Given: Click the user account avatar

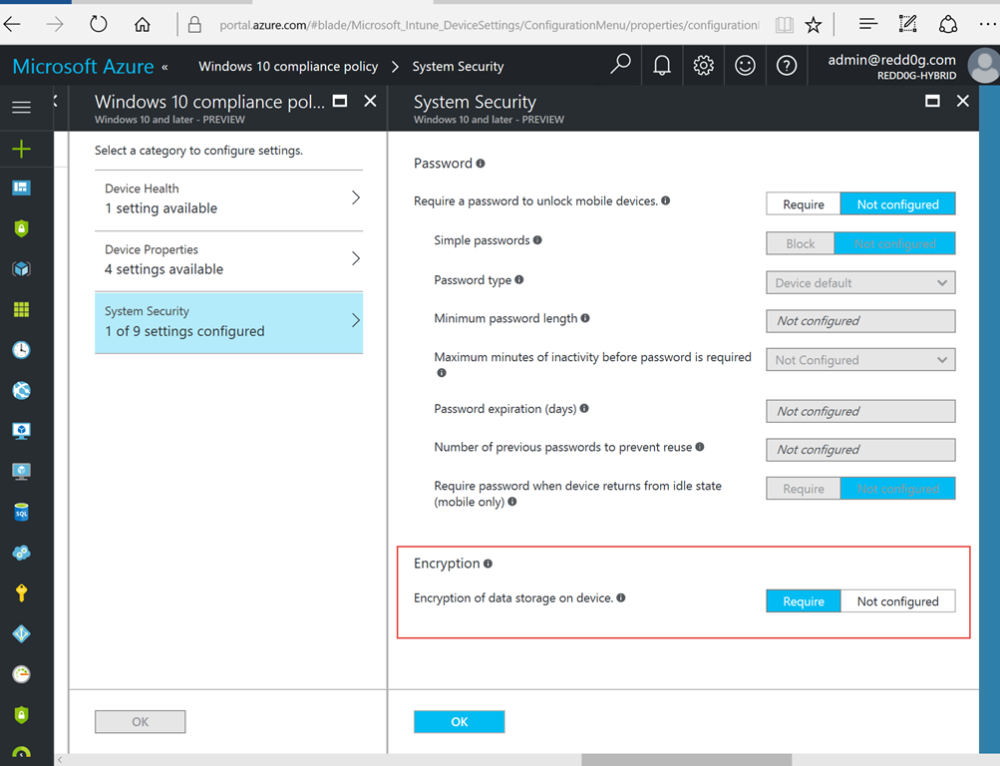Looking at the screenshot, I should (984, 66).
